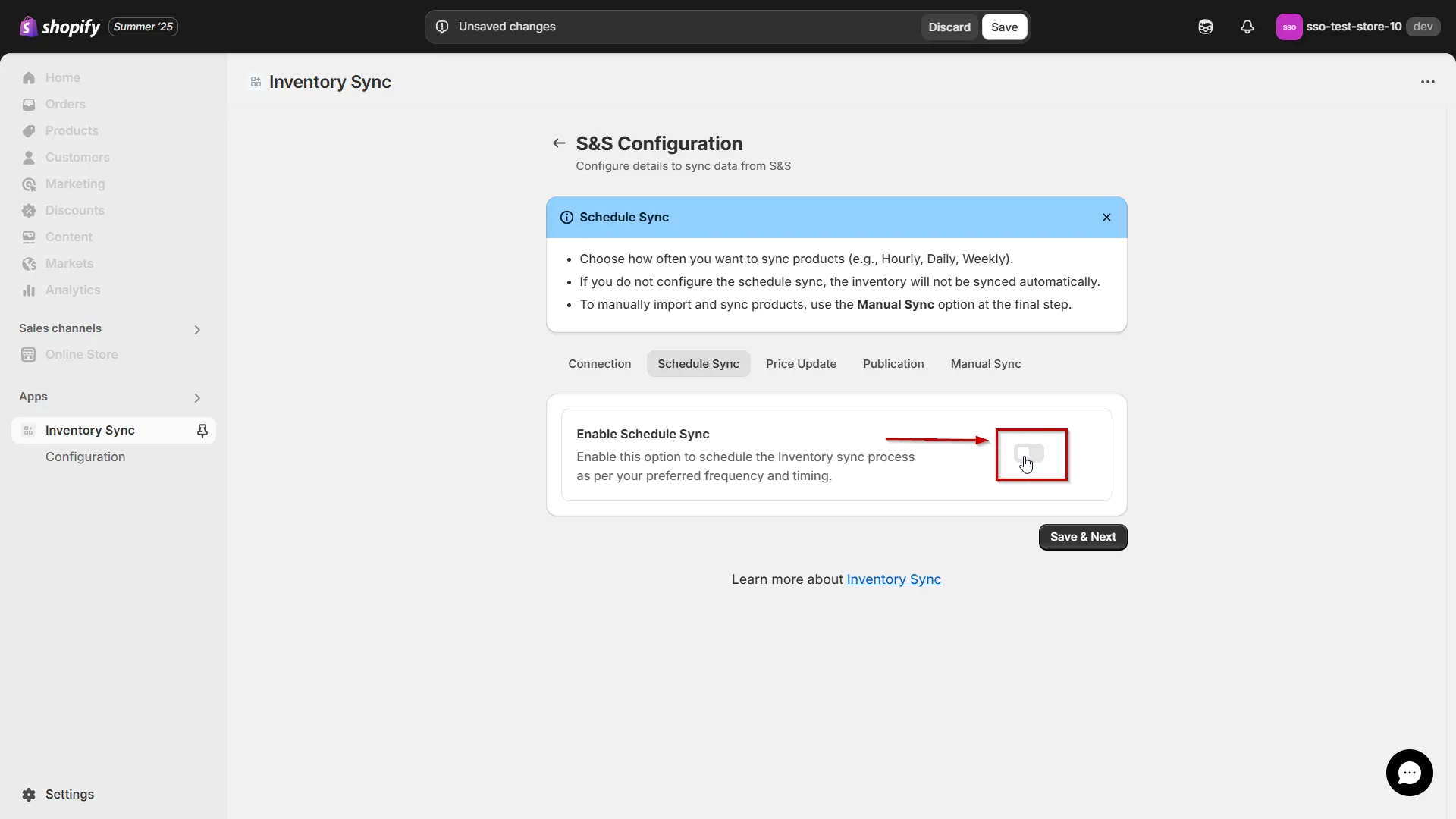Open the chat support bubble
The width and height of the screenshot is (1456, 819).
click(1409, 773)
